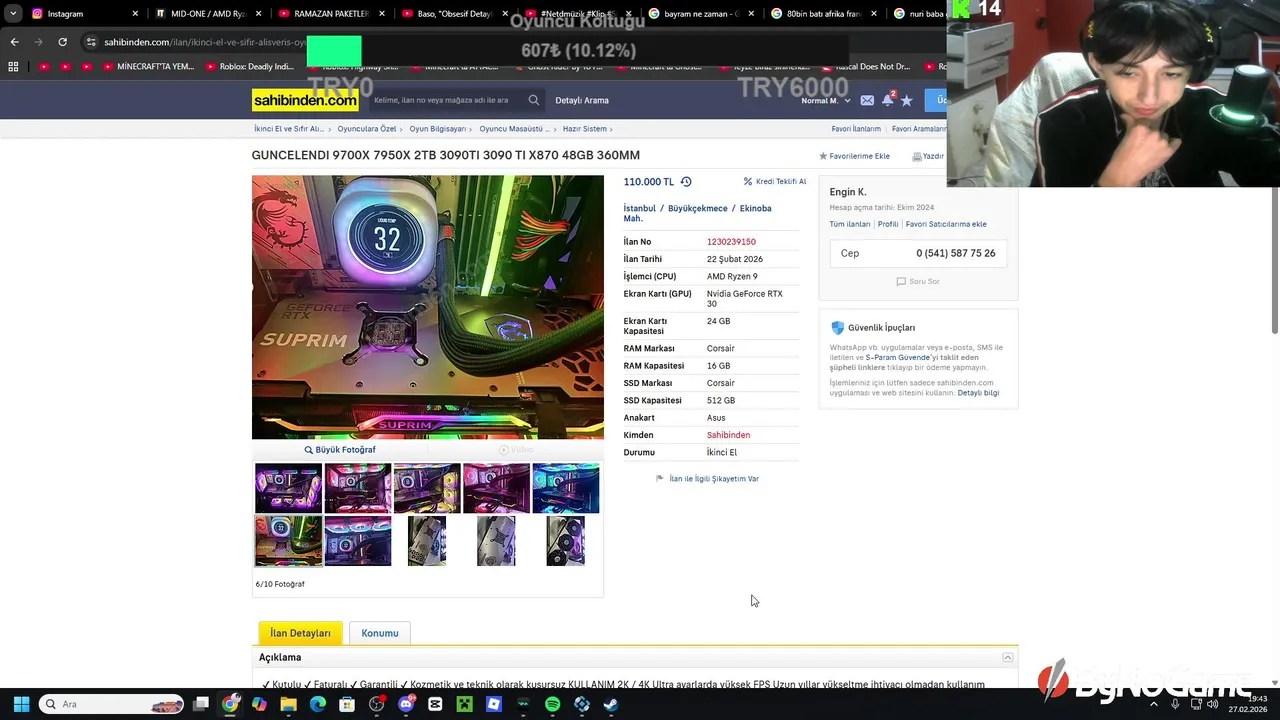The height and width of the screenshot is (720, 1280).
Task: Click İlan ile İlgili Şikayetim Var
Action: 707,479
